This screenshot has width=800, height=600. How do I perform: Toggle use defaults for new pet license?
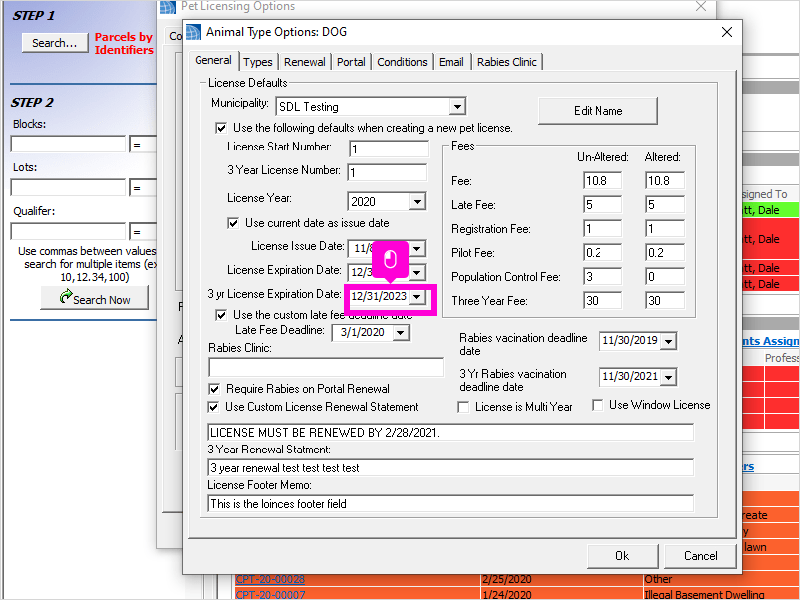point(221,128)
